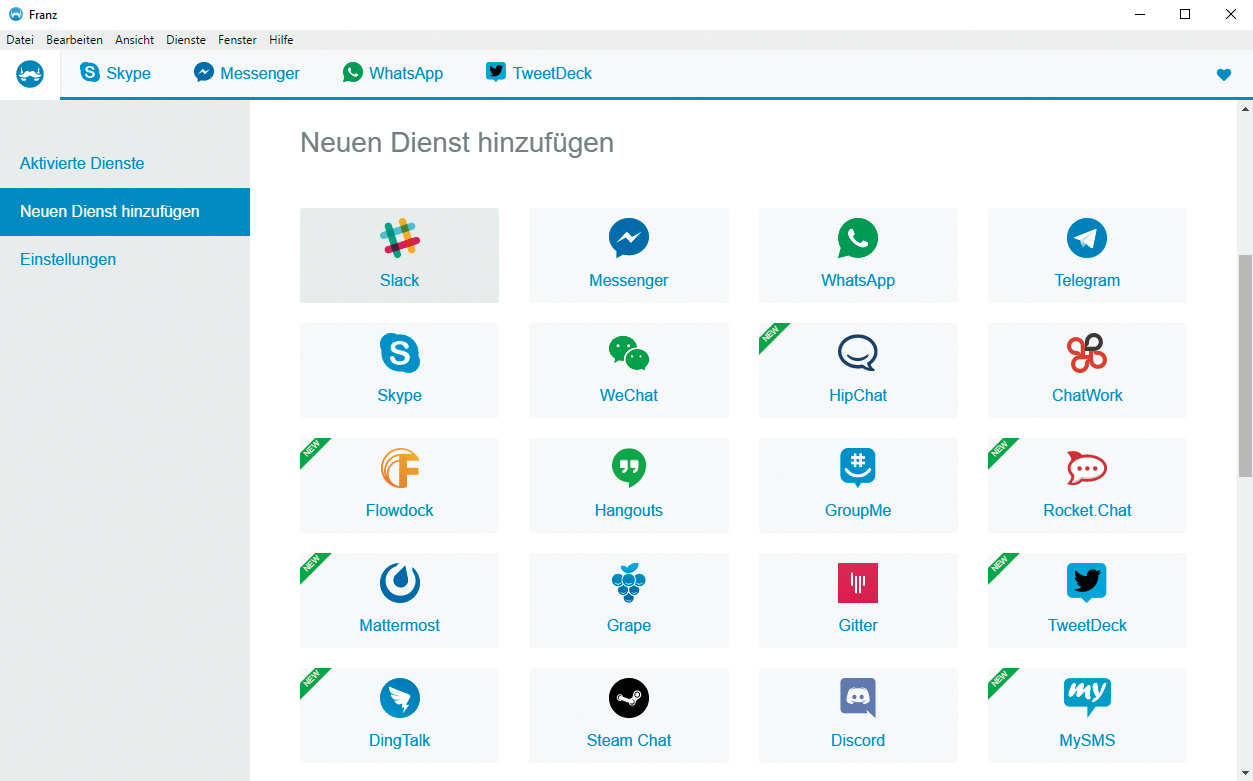The height and width of the screenshot is (781, 1253).
Task: Open Einstellungen in the sidebar
Action: [68, 259]
